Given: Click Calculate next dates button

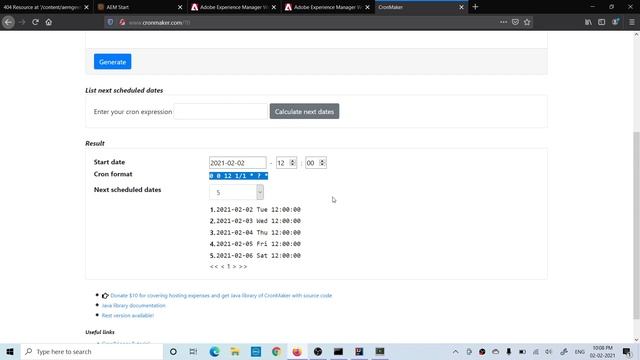Looking at the screenshot, I should tap(304, 111).
